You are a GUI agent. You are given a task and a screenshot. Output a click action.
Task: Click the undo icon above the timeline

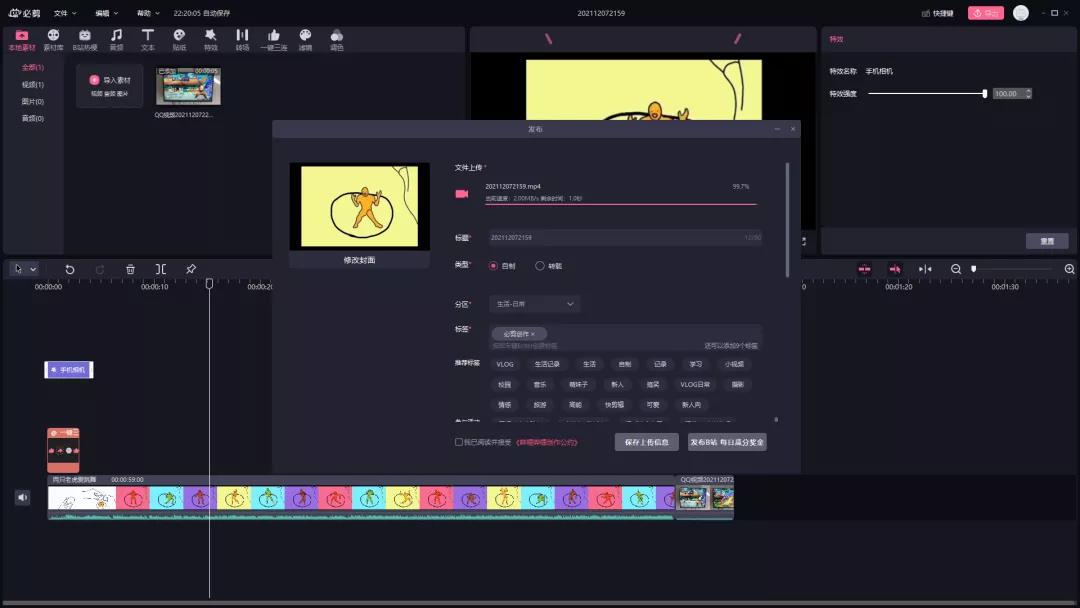pyautogui.click(x=70, y=269)
